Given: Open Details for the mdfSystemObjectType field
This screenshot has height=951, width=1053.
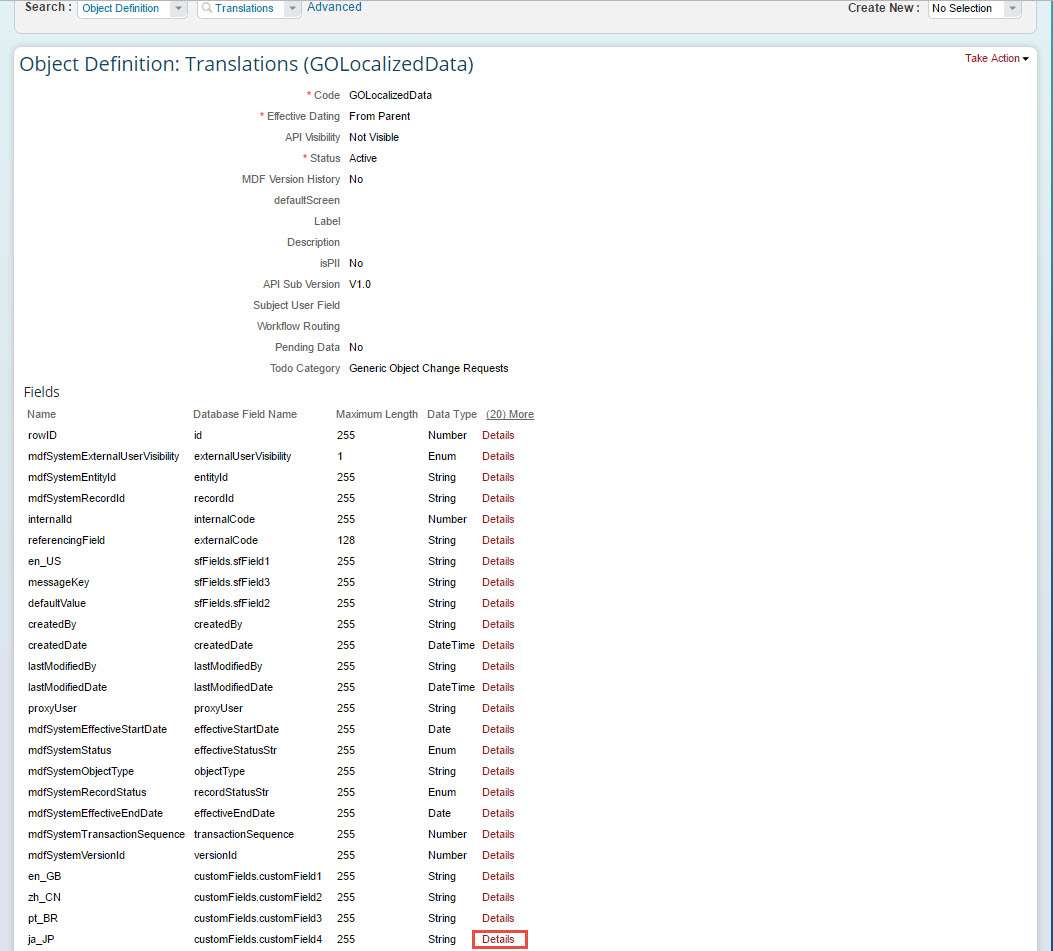Looking at the screenshot, I should [498, 771].
